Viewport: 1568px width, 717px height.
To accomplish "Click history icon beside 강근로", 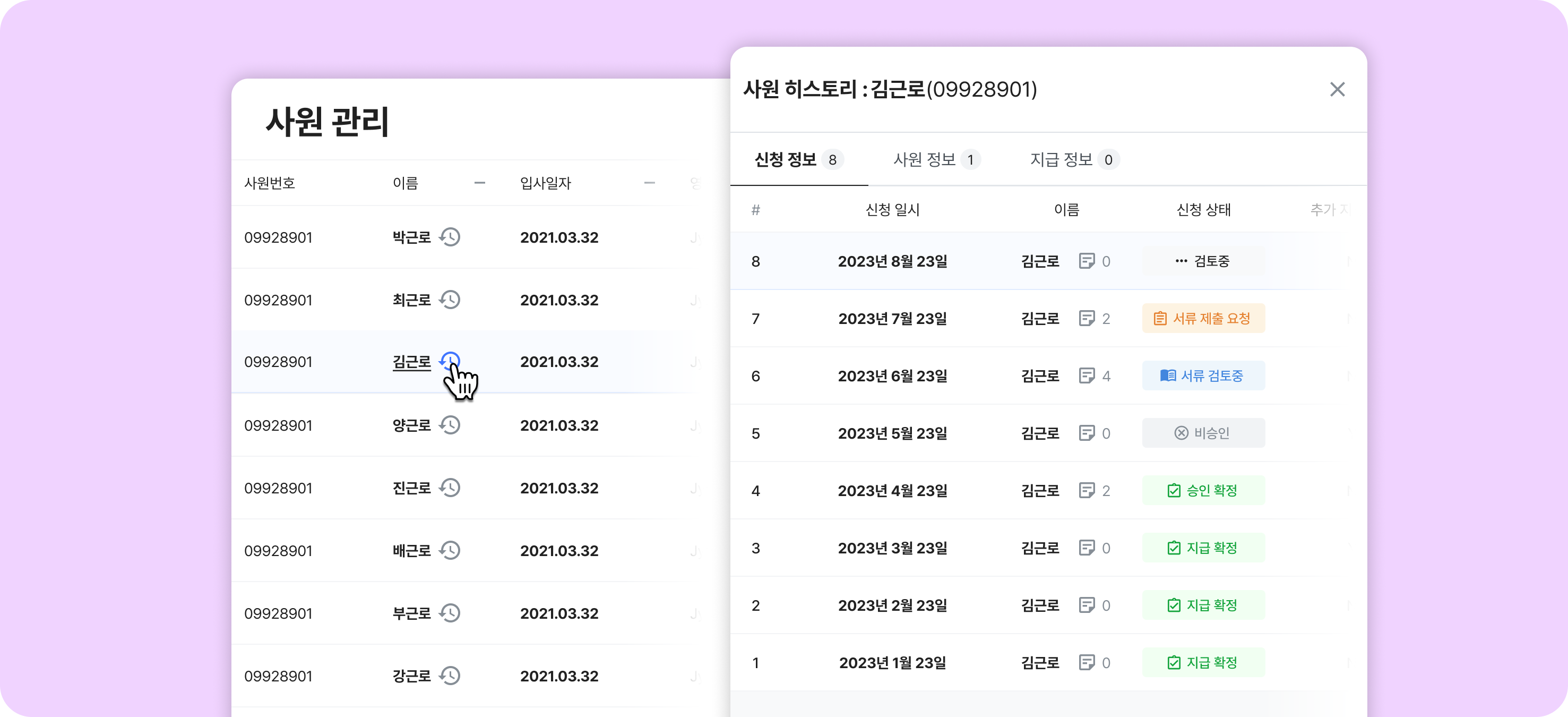I will [450, 676].
